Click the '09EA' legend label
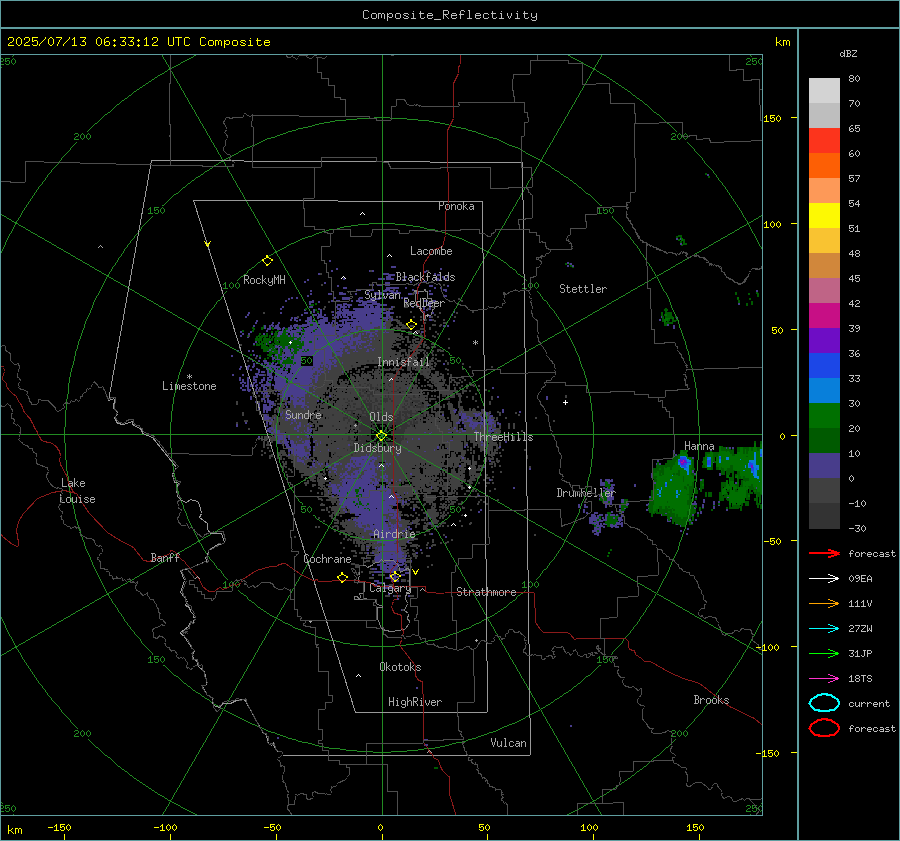This screenshot has width=900, height=841. pos(860,579)
